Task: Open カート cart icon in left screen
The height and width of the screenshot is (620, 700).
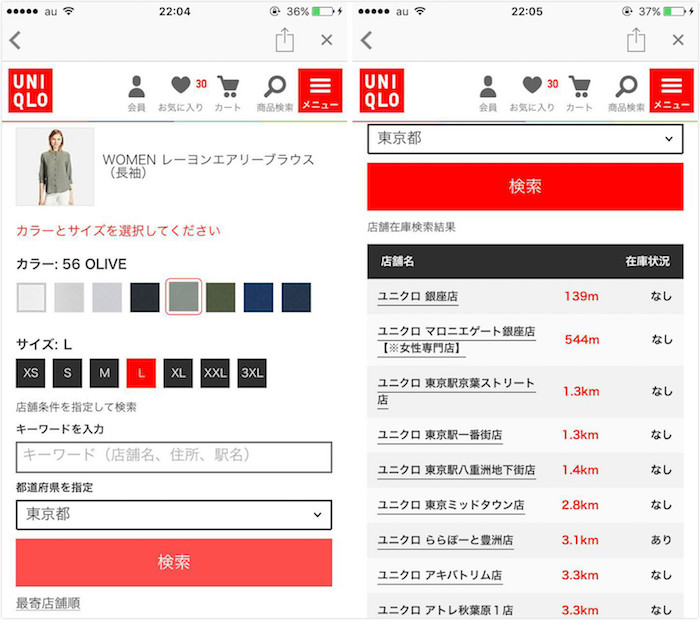Action: (228, 93)
